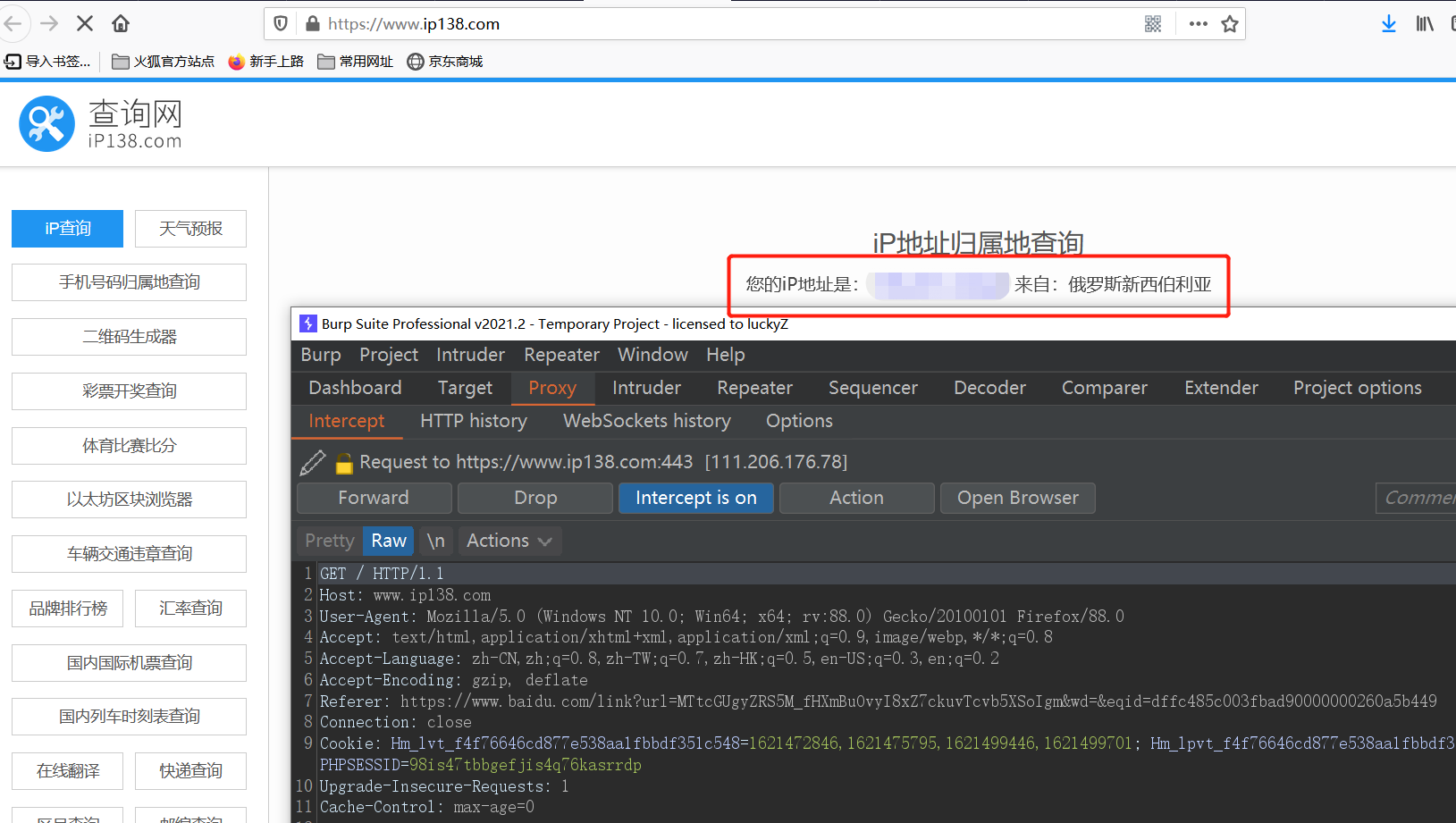Open the 新手上路 Firefox bookmark
The height and width of the screenshot is (823, 1456).
(x=266, y=62)
